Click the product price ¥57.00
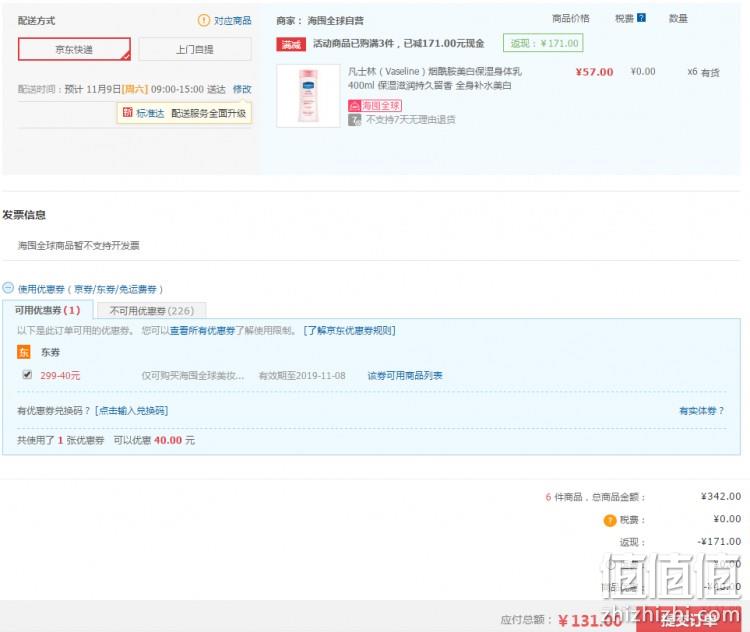 click(x=594, y=72)
